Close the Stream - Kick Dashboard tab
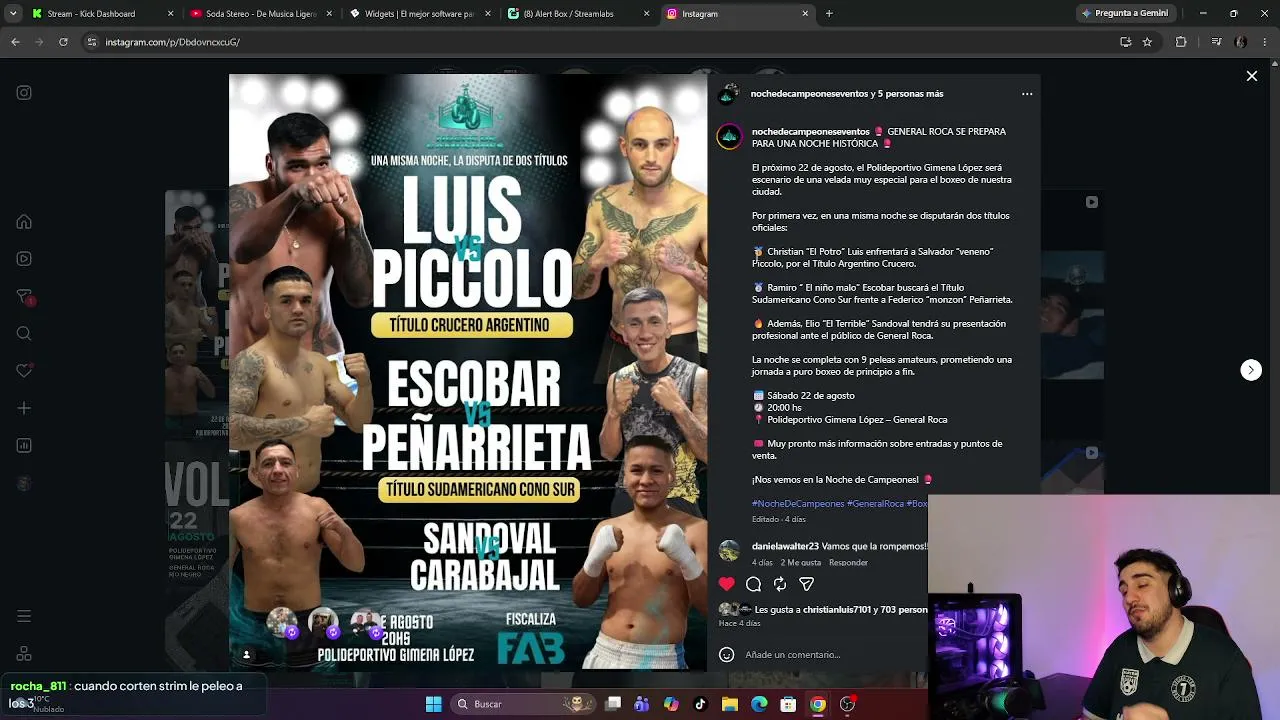 click(x=170, y=14)
